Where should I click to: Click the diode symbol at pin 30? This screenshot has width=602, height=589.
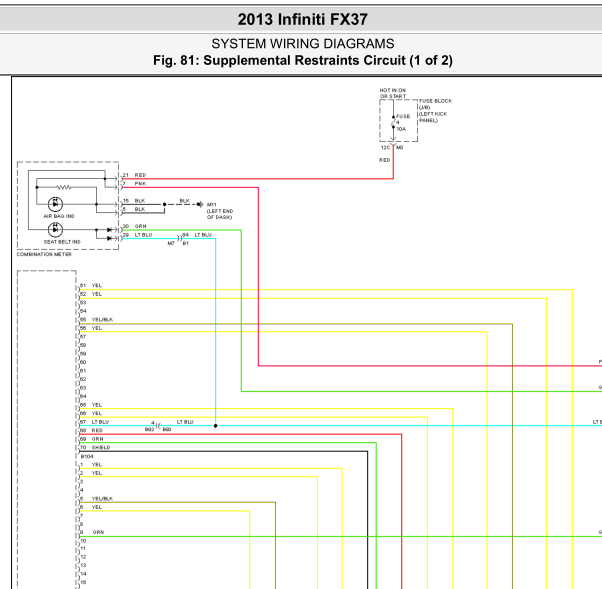coord(109,230)
